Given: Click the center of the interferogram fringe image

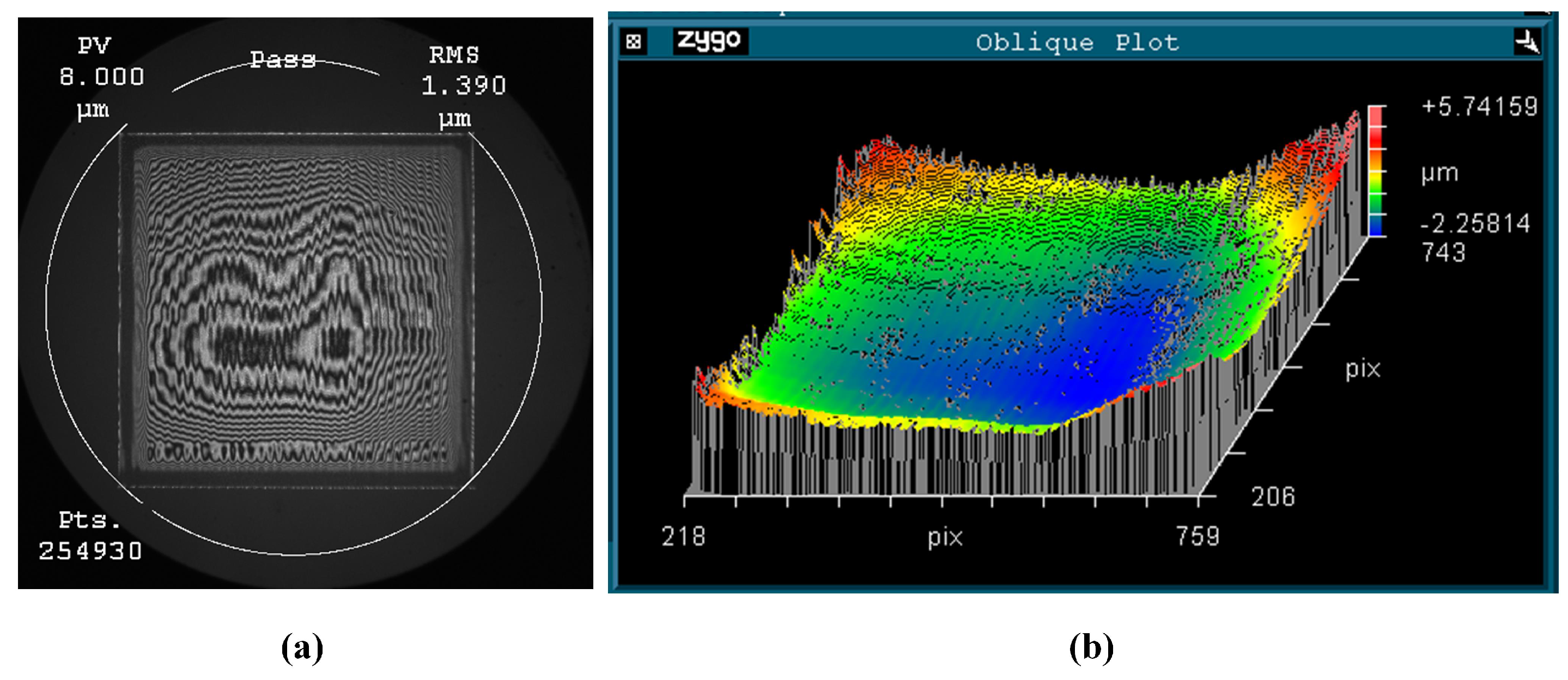Looking at the screenshot, I should [x=296, y=310].
